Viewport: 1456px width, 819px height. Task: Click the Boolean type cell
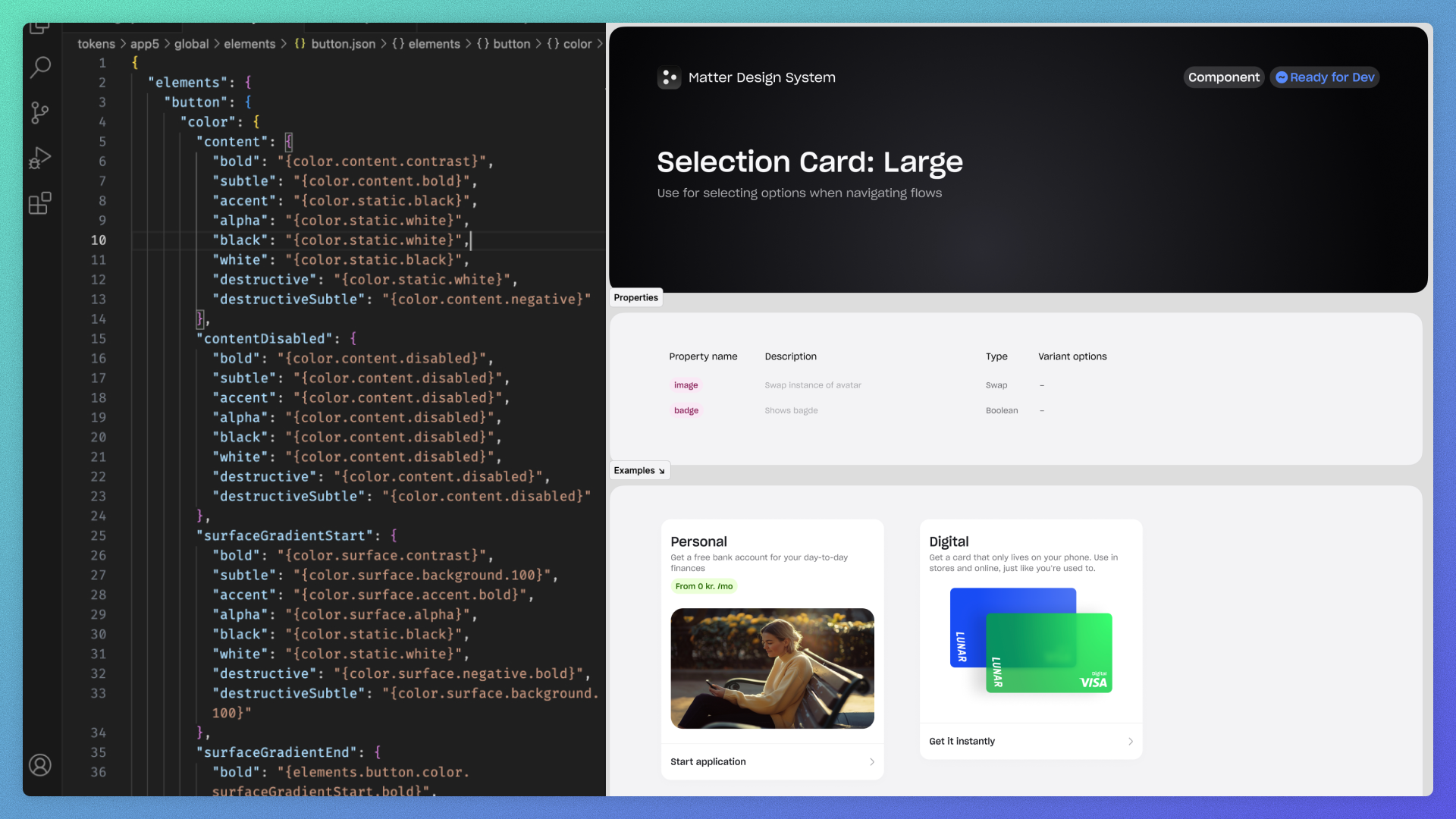point(1002,410)
